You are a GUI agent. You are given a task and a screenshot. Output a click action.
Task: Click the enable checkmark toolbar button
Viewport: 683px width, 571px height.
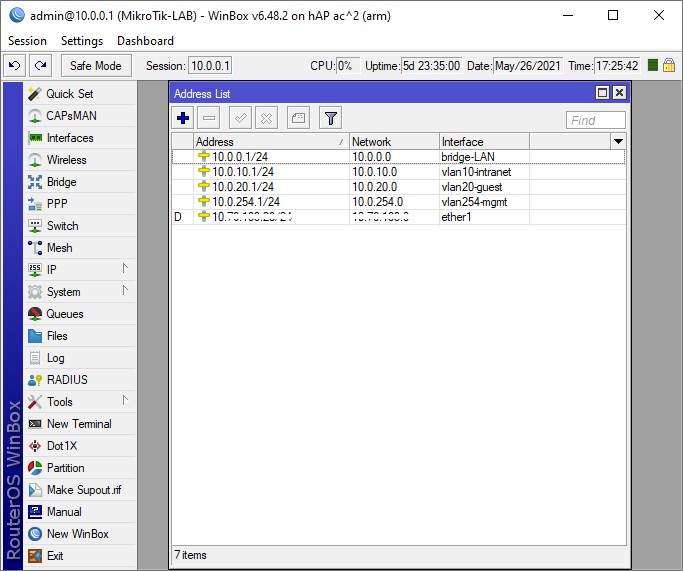pos(240,118)
